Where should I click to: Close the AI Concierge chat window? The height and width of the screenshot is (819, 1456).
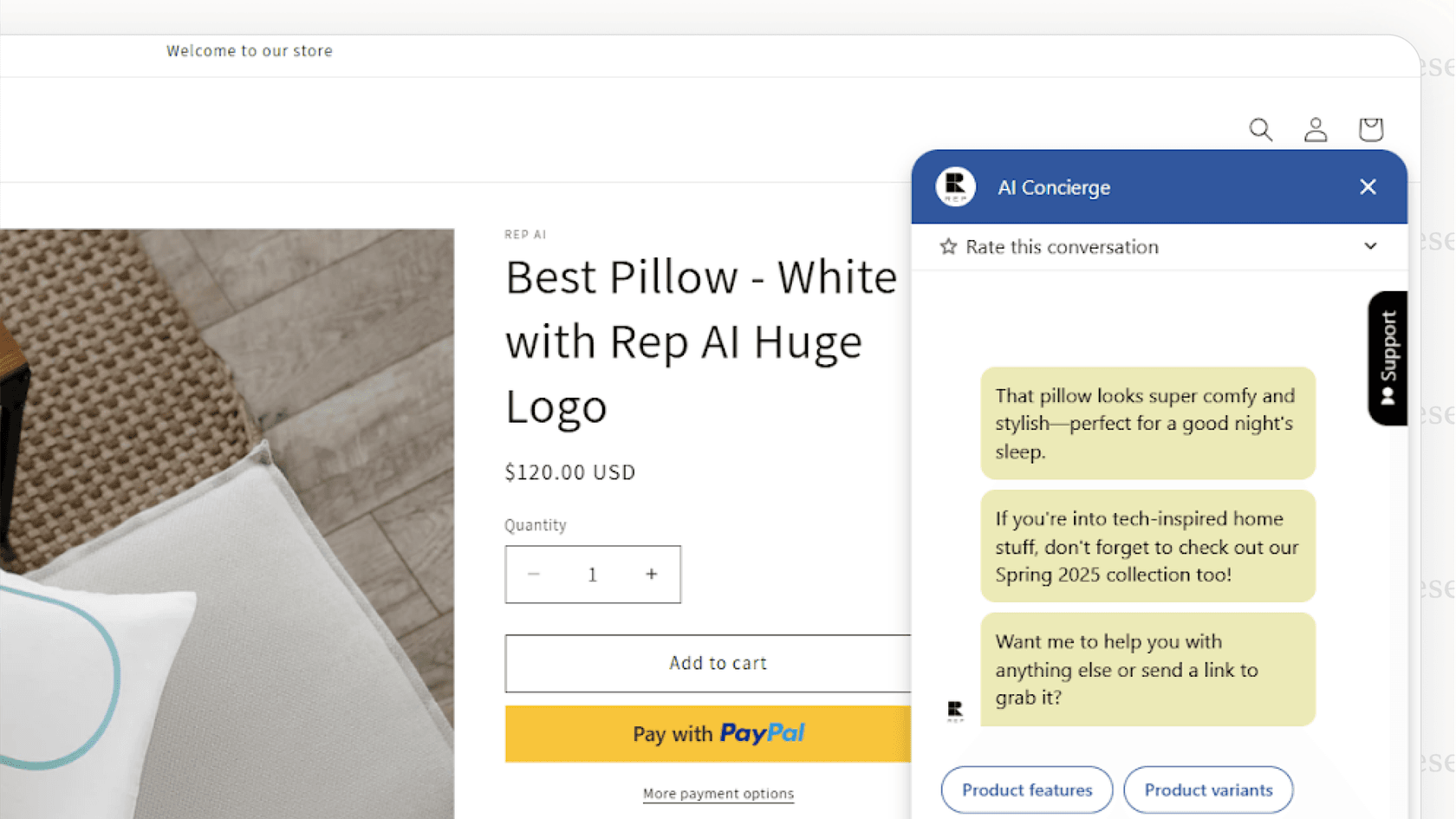[x=1368, y=186]
